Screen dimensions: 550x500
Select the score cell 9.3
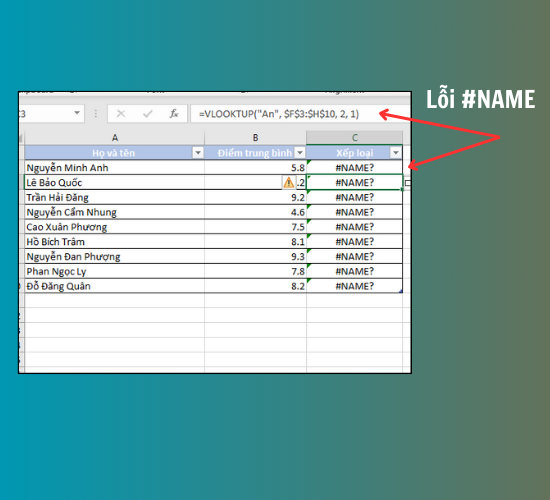255,256
